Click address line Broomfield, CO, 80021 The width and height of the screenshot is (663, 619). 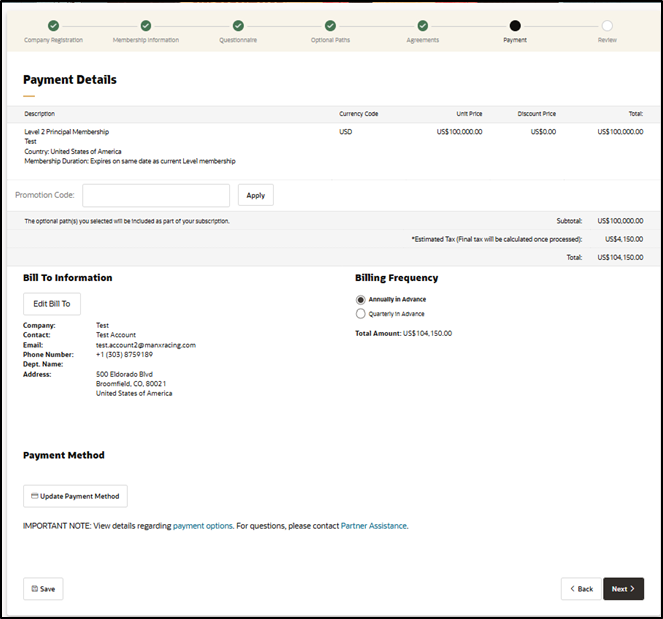coord(131,384)
